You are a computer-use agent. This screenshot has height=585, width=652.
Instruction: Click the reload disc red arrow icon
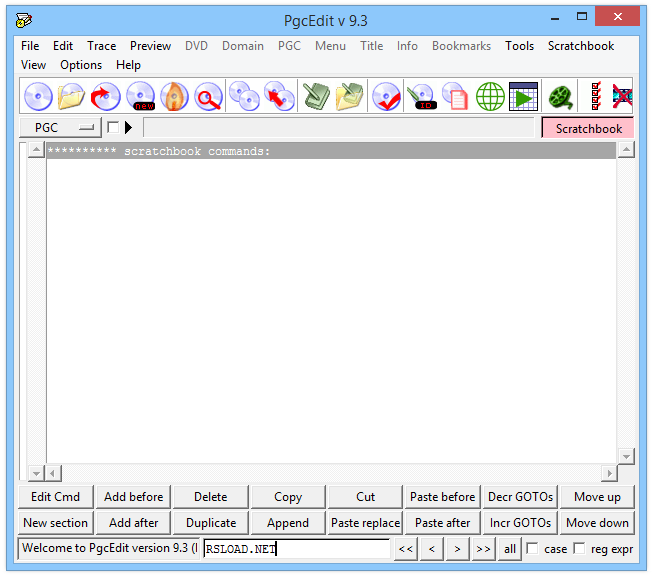[x=106, y=96]
